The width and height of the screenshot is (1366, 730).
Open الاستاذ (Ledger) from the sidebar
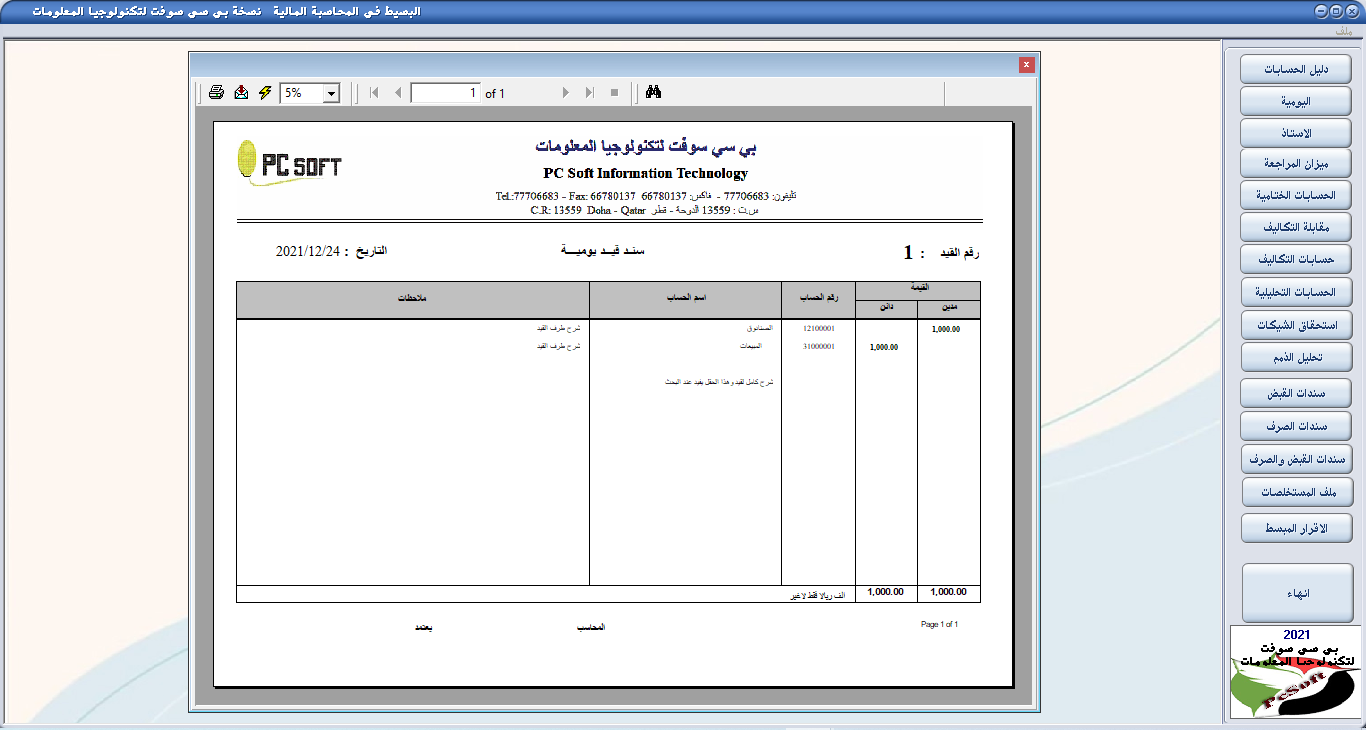tap(1294, 132)
